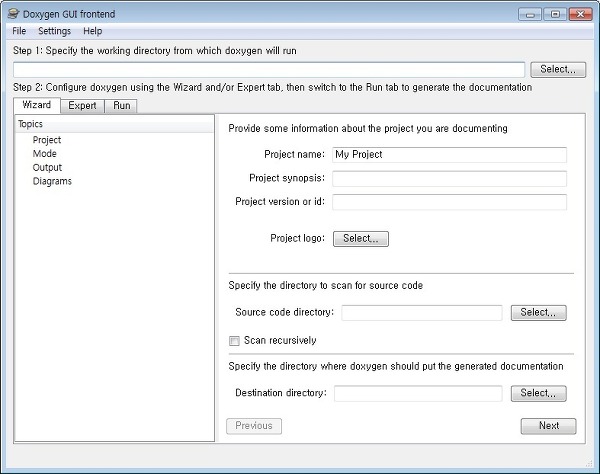
Task: Open the File menu
Action: (x=19, y=31)
